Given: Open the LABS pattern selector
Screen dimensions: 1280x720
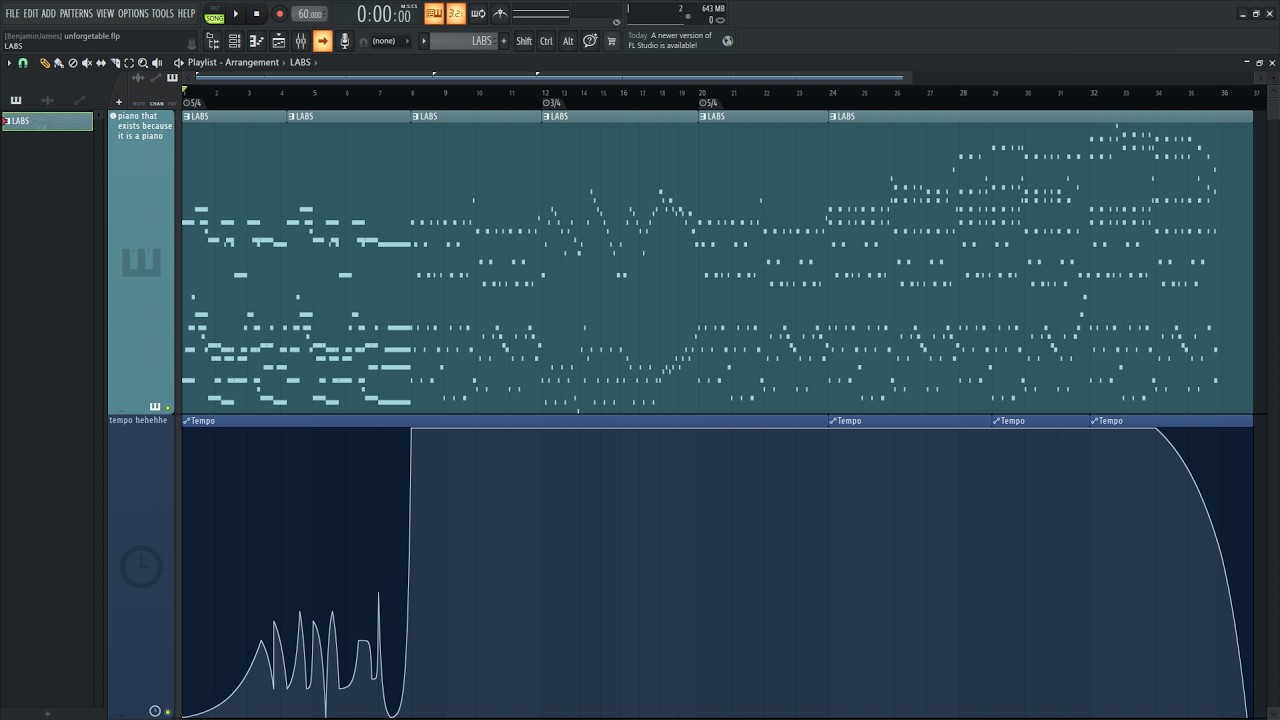Looking at the screenshot, I should tap(463, 41).
